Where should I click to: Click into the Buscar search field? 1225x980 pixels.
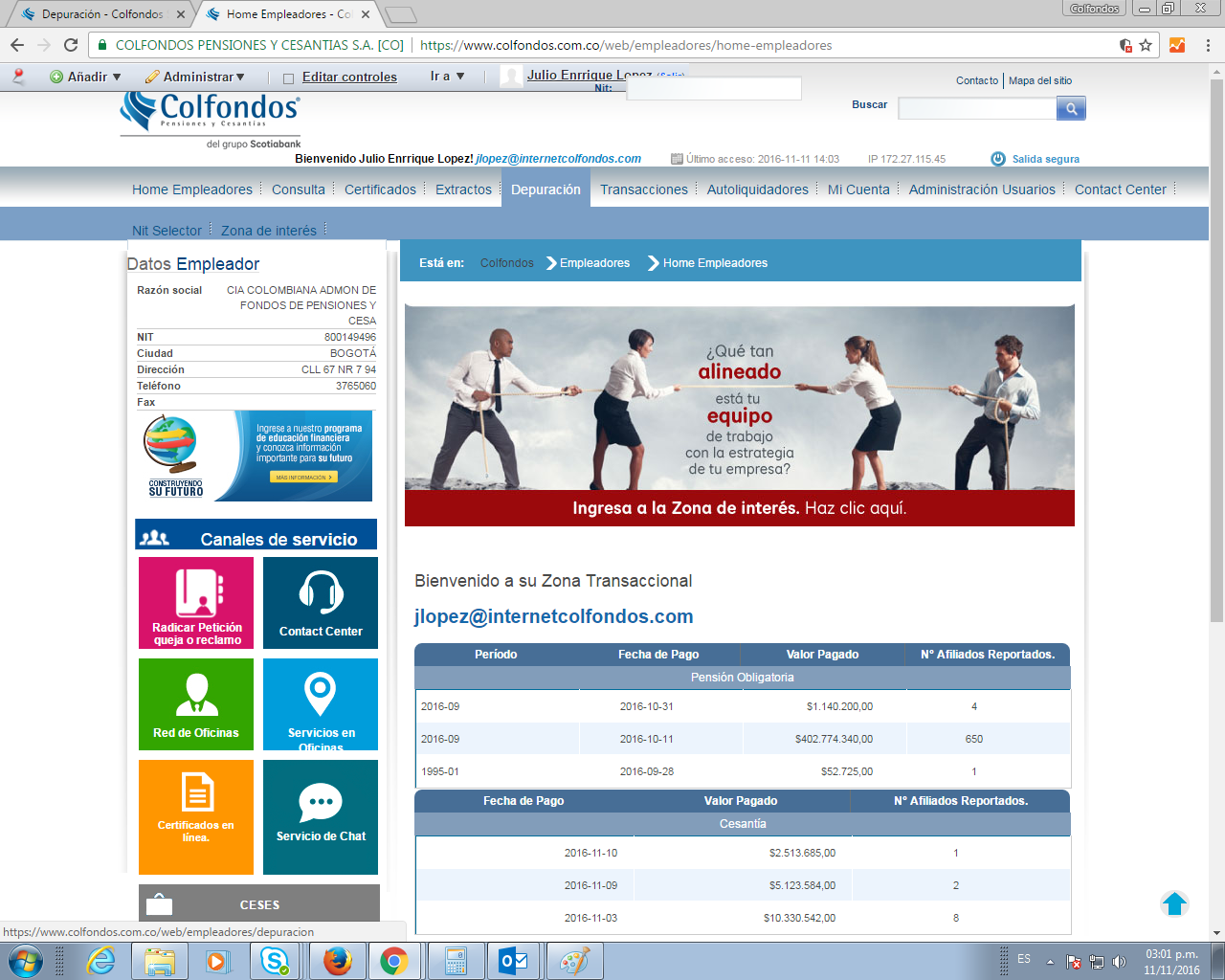pos(976,109)
